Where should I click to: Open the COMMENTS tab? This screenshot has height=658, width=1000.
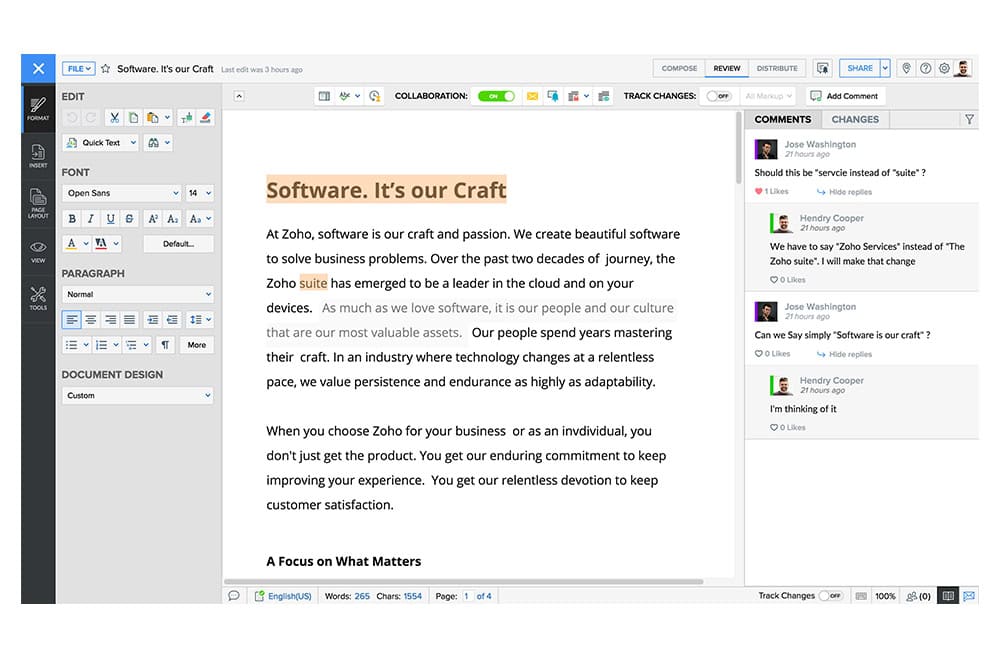tap(783, 119)
